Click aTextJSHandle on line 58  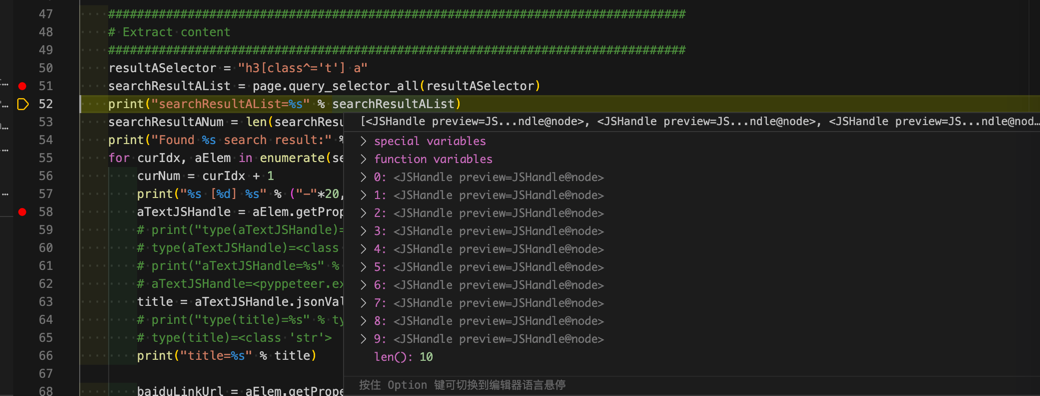pos(184,212)
